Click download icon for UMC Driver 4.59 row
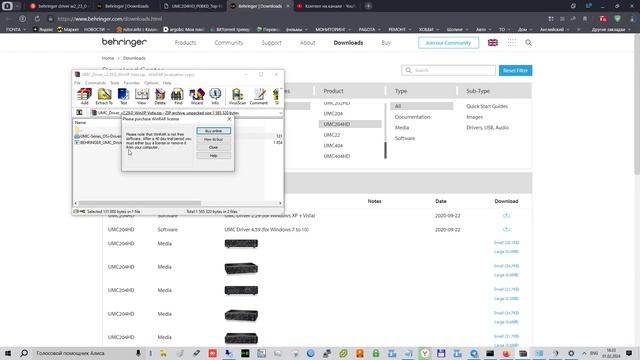The image size is (640, 360). tap(506, 229)
